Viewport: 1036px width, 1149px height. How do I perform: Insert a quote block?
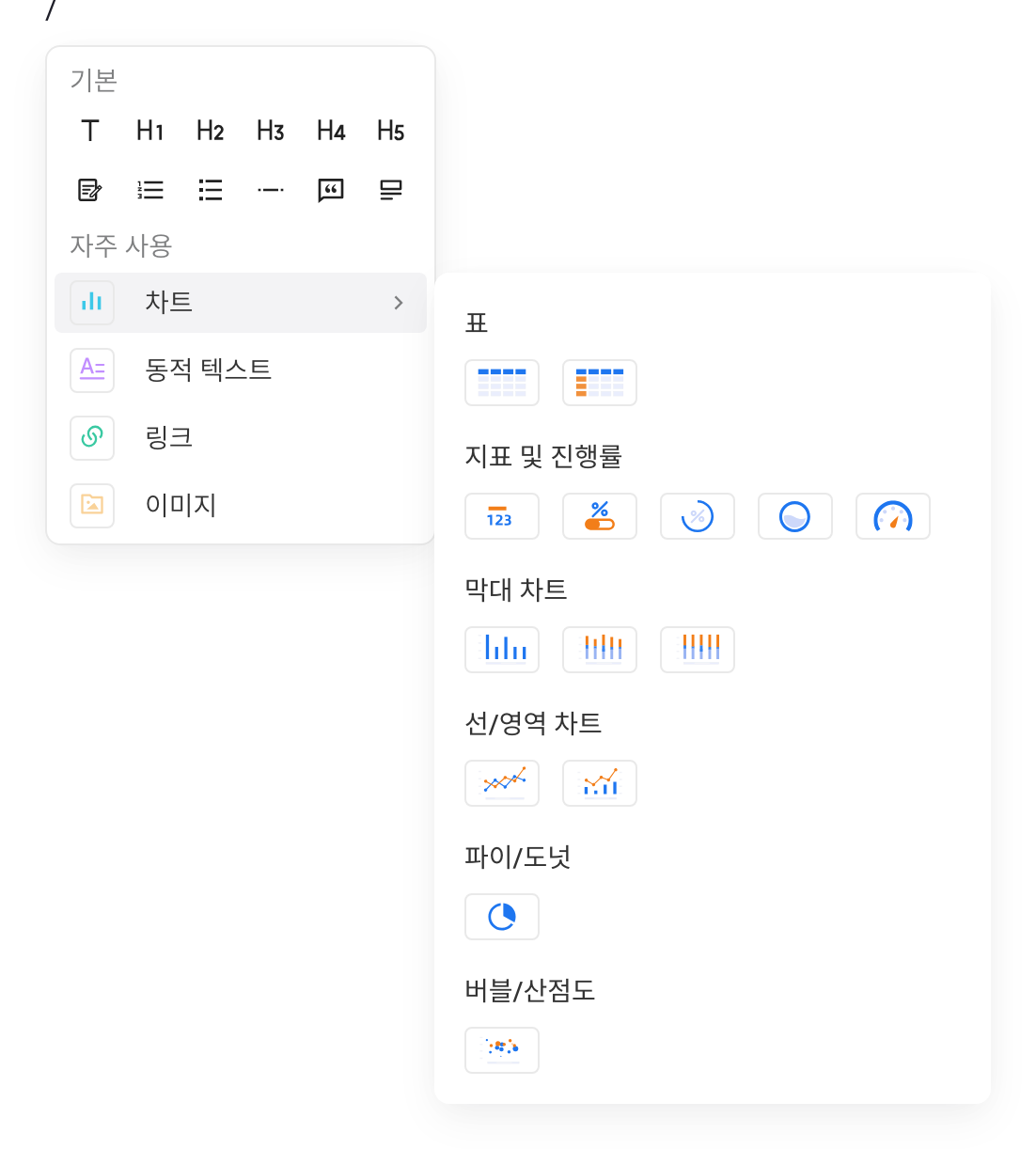[331, 190]
